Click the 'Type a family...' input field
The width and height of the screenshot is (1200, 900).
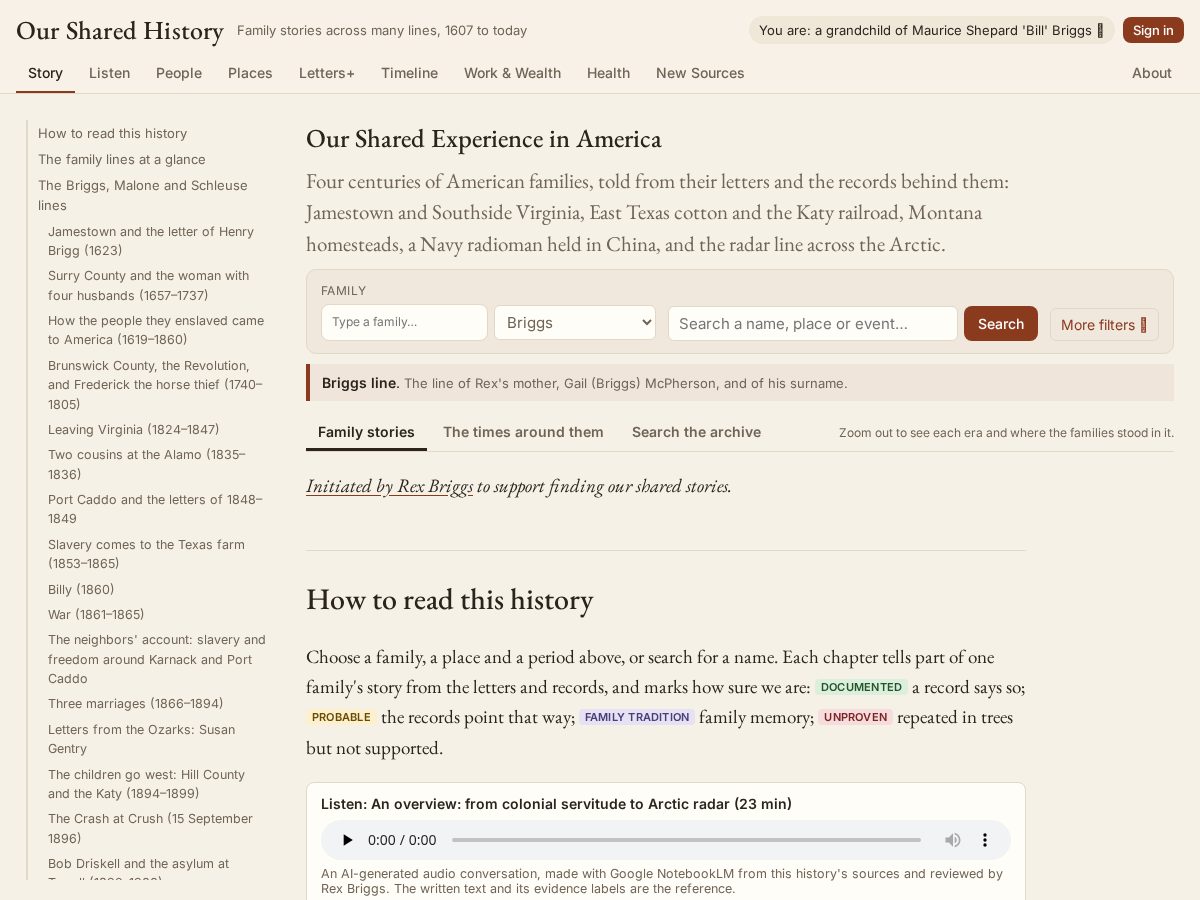tap(404, 323)
